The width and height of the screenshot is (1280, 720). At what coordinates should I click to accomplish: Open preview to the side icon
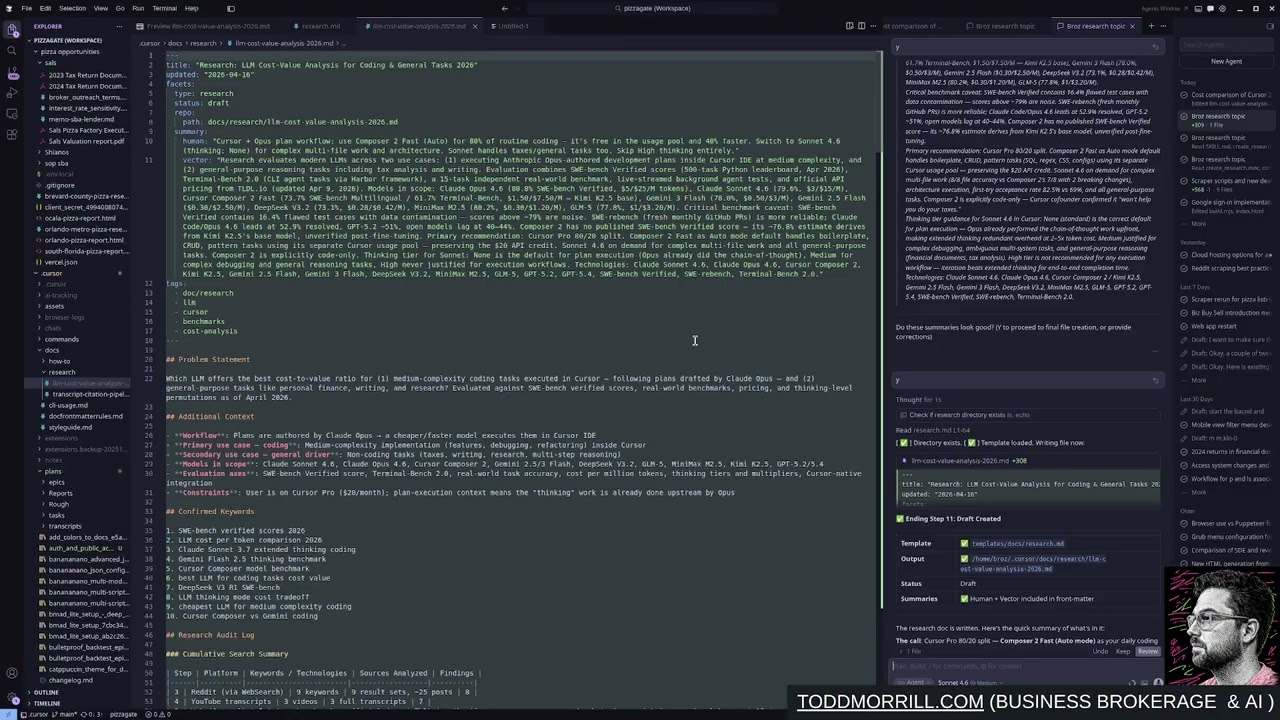849,26
